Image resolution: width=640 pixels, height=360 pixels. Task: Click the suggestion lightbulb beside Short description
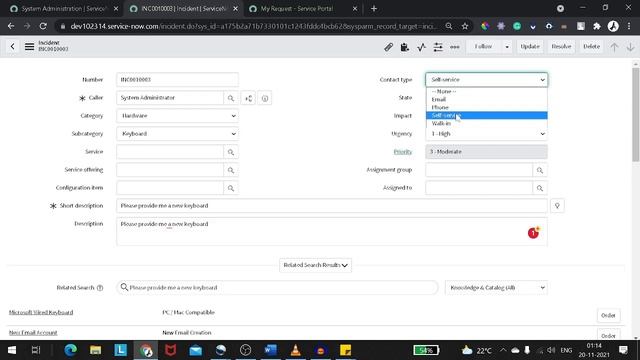[557, 206]
